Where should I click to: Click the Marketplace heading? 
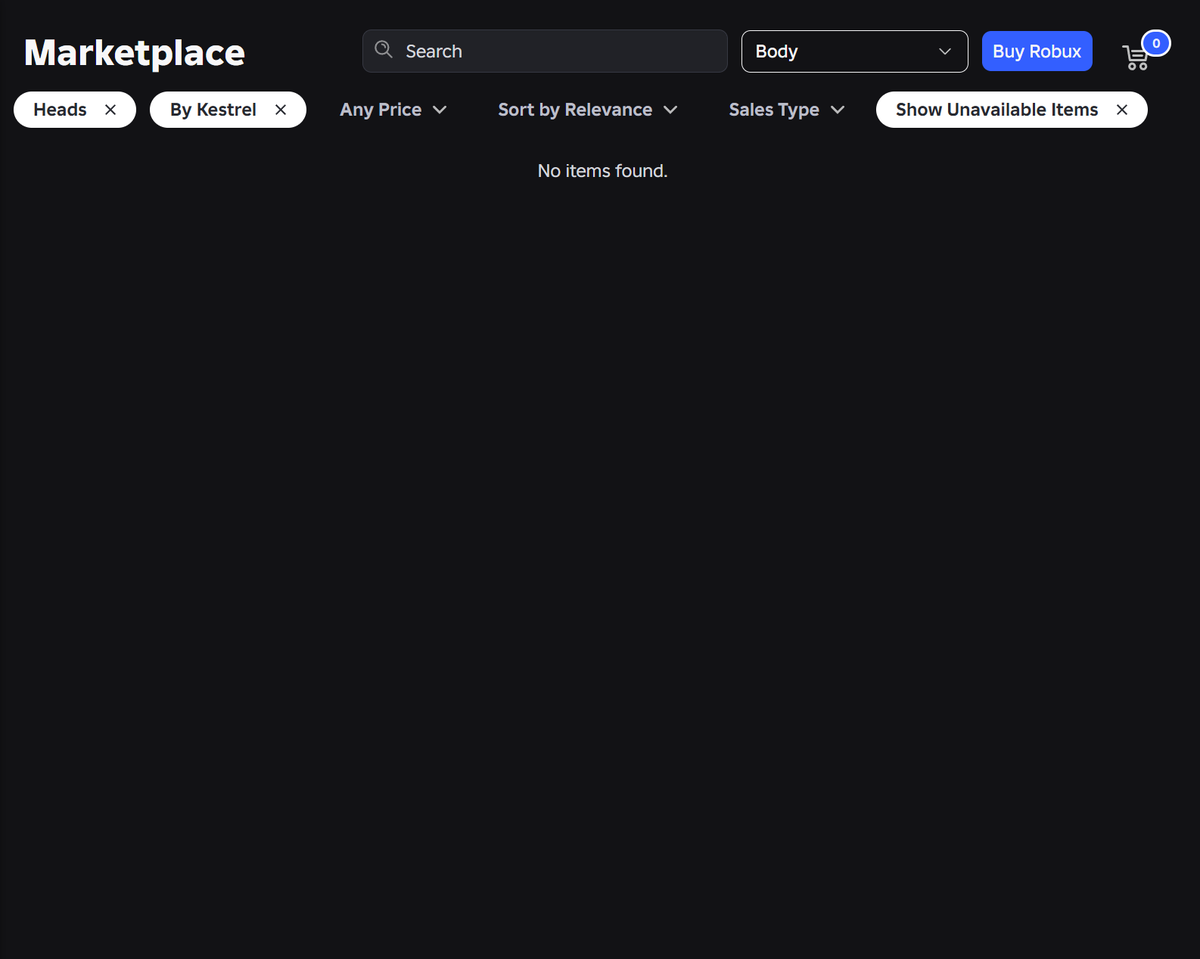pyautogui.click(x=134, y=53)
